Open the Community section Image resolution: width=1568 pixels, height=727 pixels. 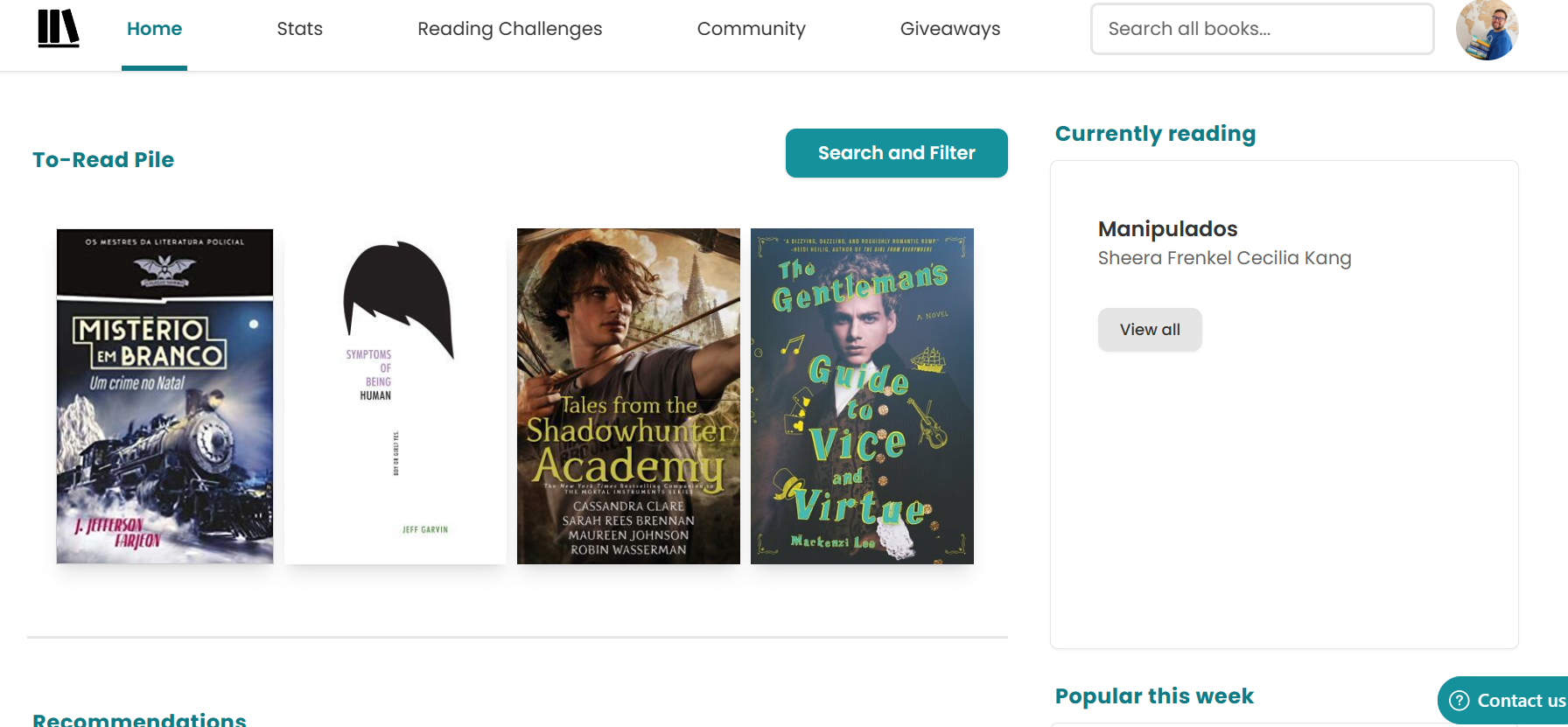click(751, 29)
